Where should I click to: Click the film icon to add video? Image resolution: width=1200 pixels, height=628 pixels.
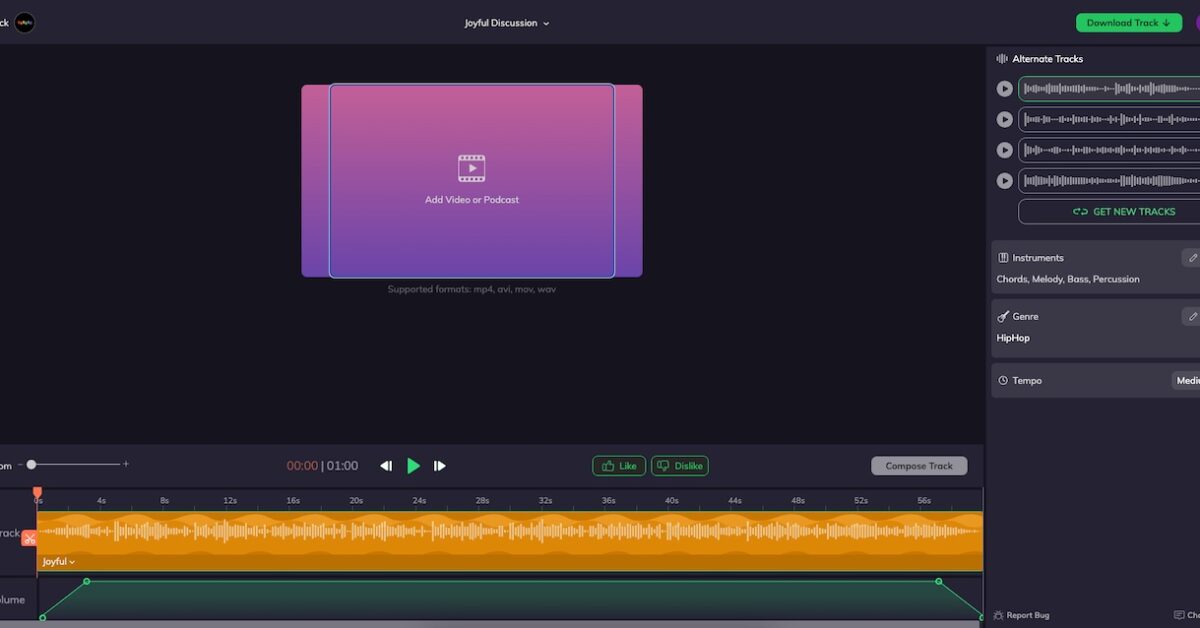click(x=471, y=168)
